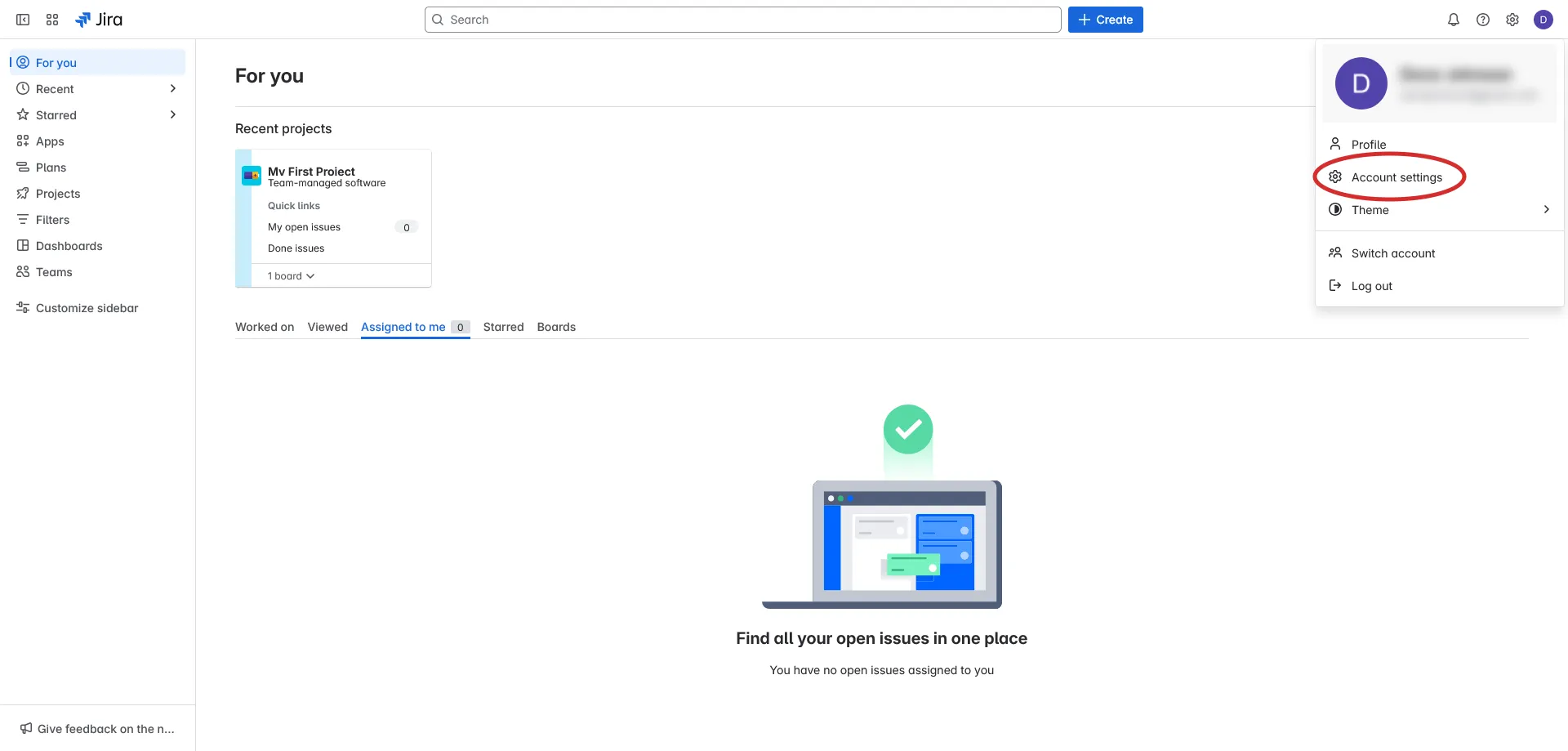Open the app switcher grid icon
The width and height of the screenshot is (1568, 751).
(x=52, y=20)
